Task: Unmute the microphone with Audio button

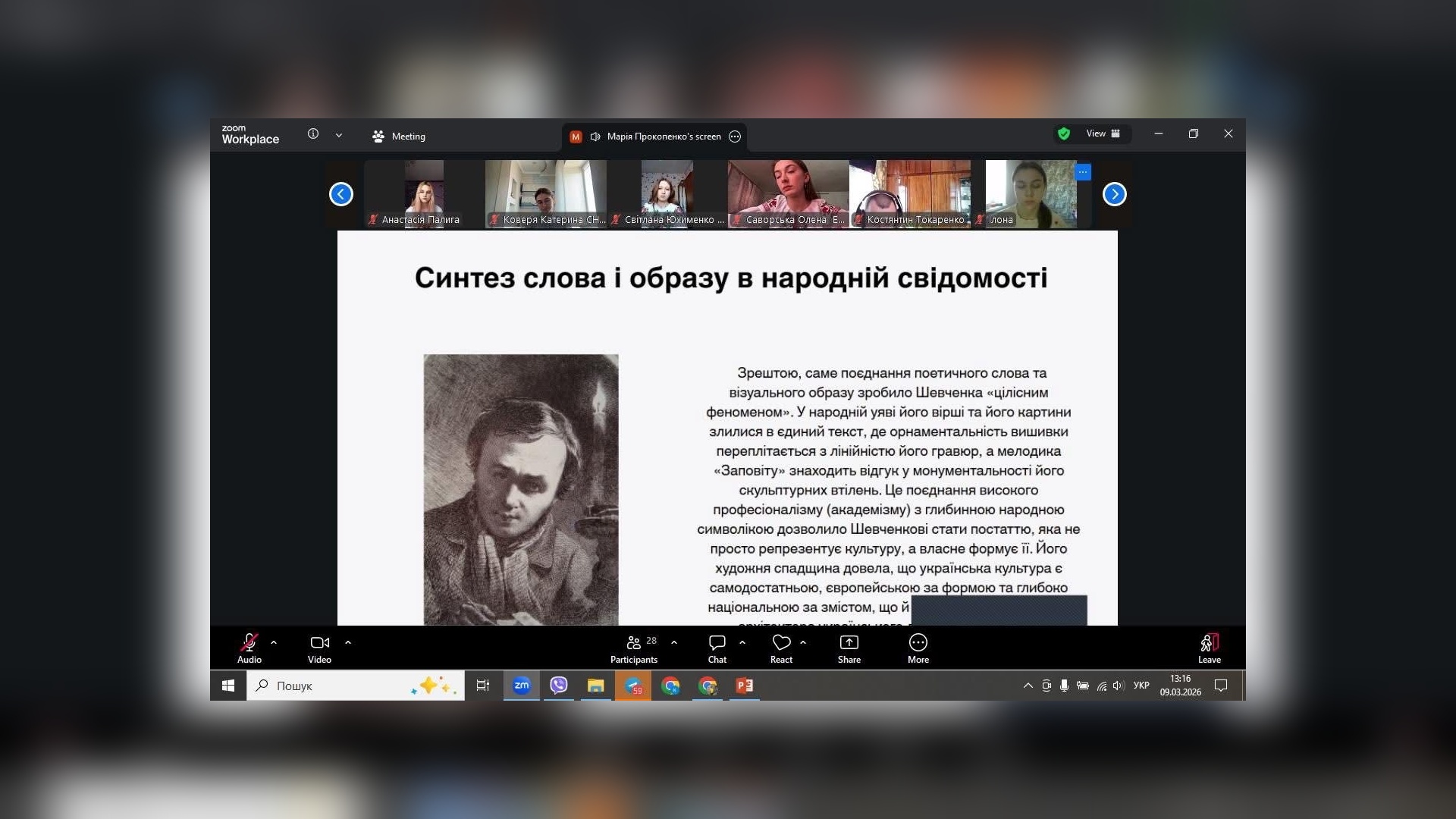Action: click(x=249, y=648)
